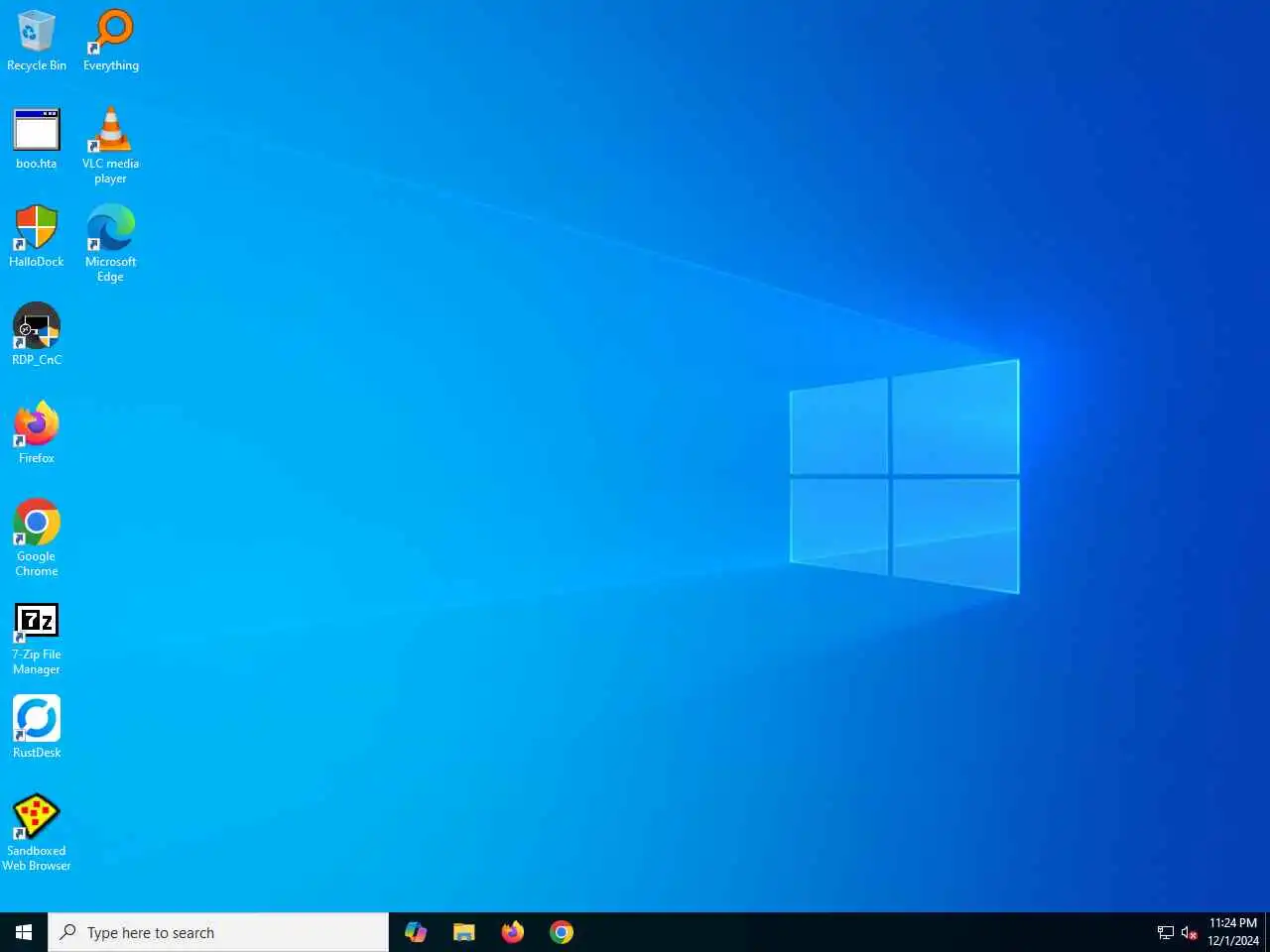Open the muted volume tray icon
Image resolution: width=1270 pixels, height=952 pixels.
click(1190, 932)
